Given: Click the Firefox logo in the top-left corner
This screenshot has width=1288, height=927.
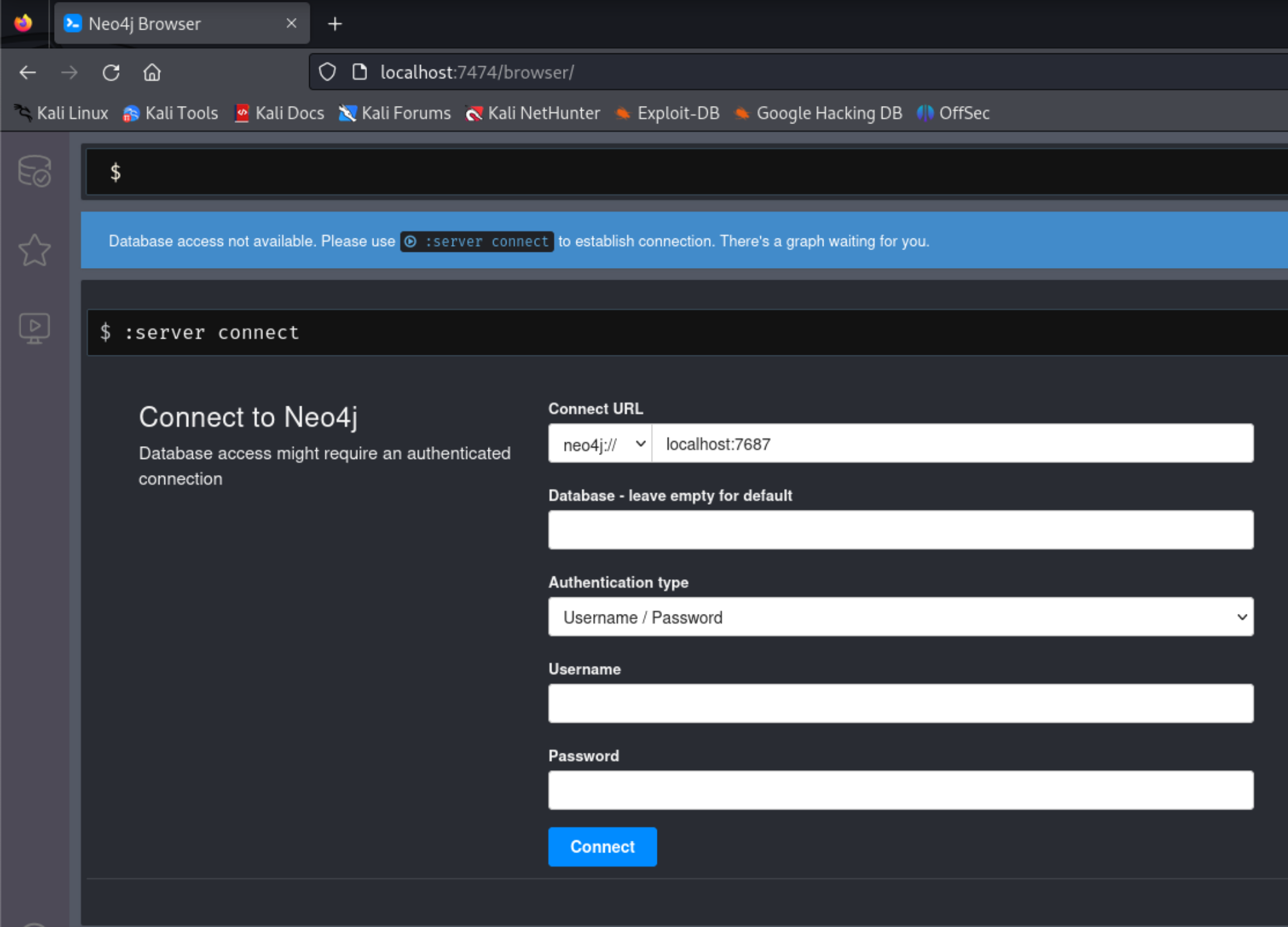Looking at the screenshot, I should pos(23,23).
